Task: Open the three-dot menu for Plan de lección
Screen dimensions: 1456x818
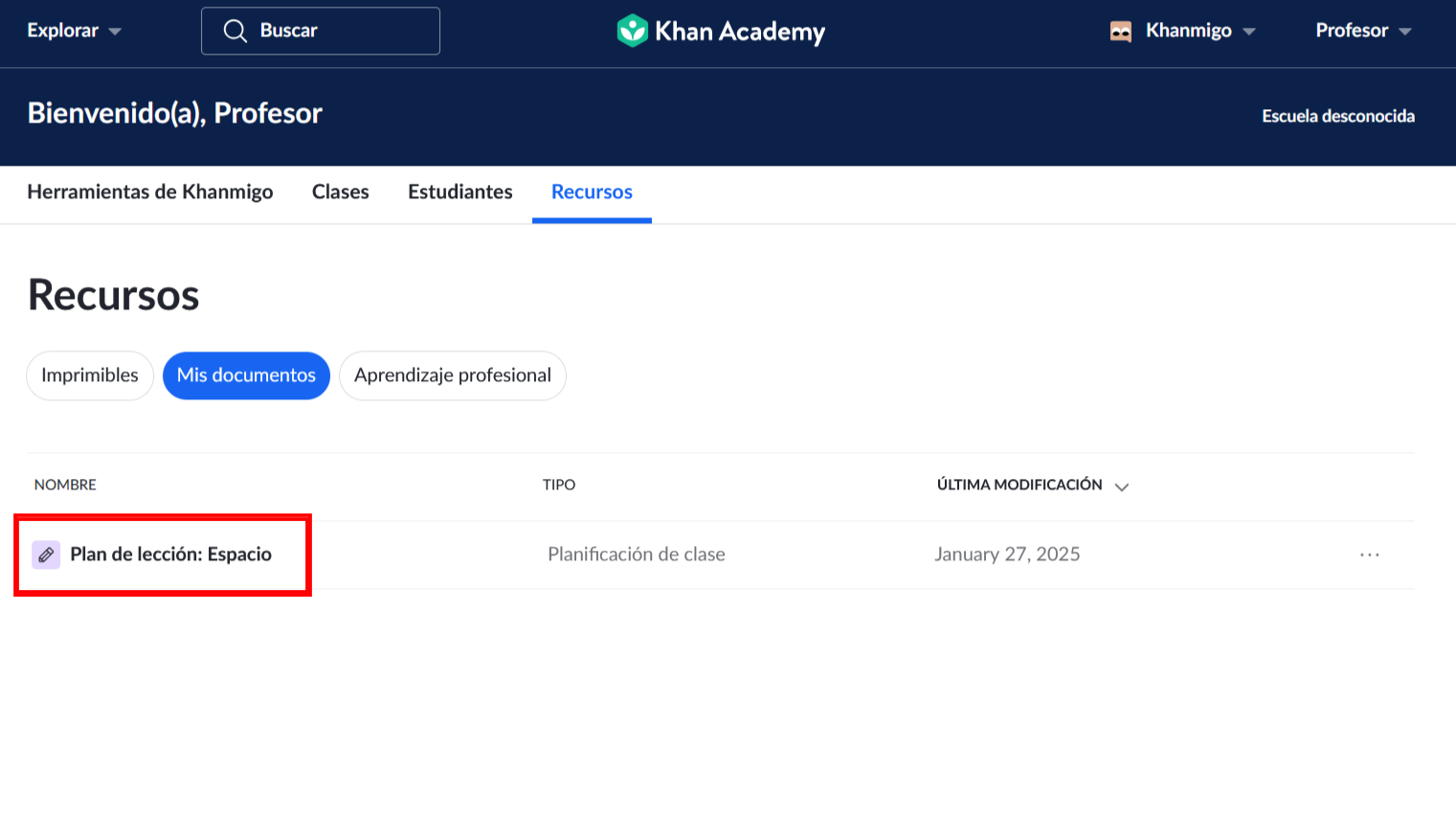Action: [1370, 555]
